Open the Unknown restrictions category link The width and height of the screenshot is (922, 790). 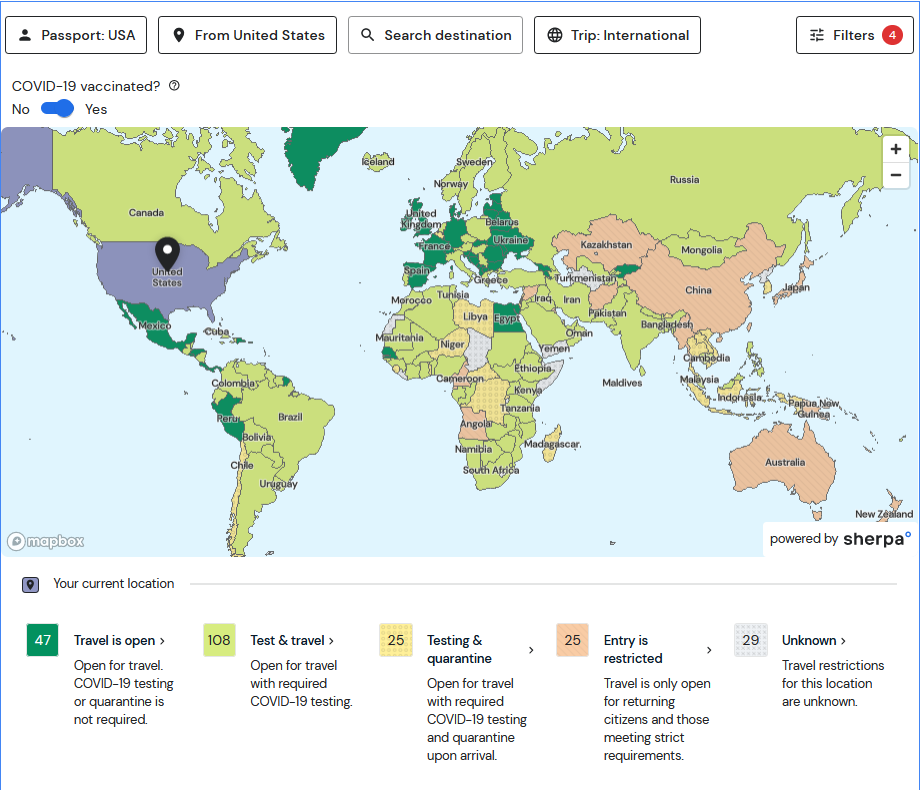tap(814, 640)
